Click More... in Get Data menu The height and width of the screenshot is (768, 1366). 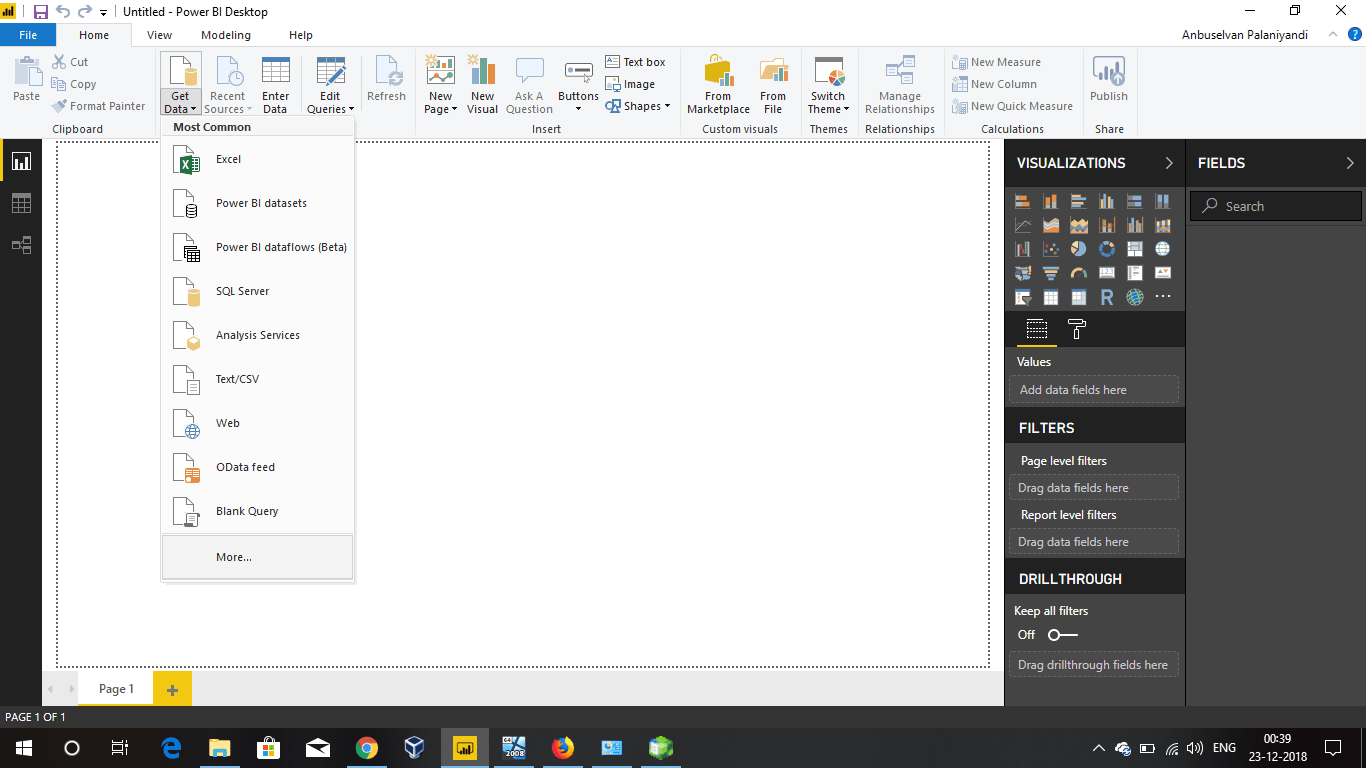click(x=257, y=557)
